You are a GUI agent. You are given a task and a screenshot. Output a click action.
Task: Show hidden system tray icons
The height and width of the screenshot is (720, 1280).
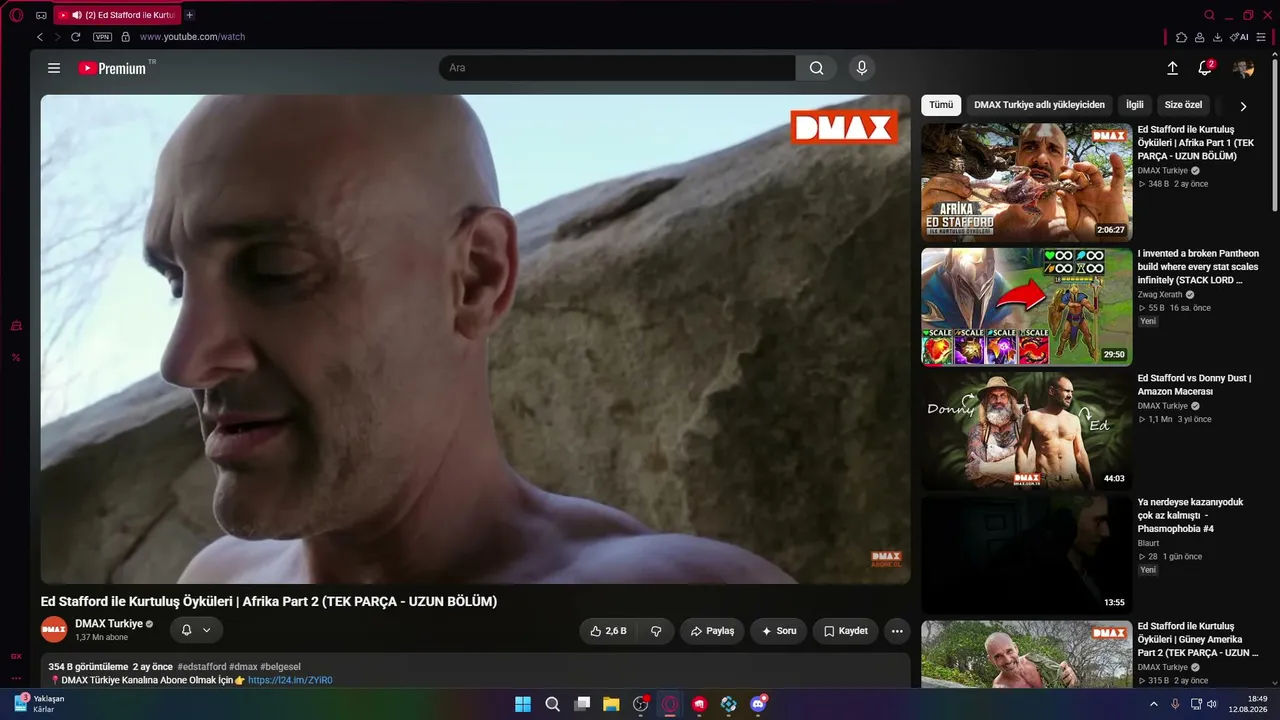point(1153,704)
